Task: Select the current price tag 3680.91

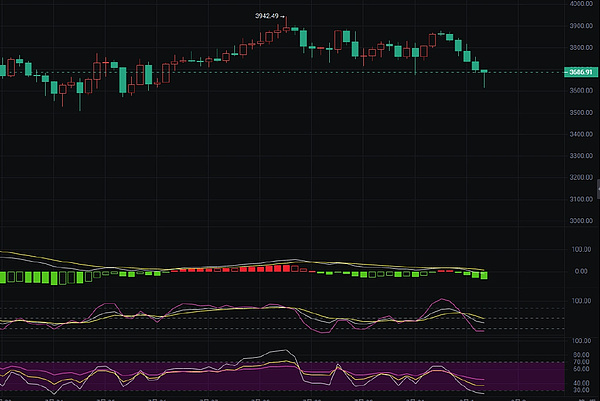Action: coord(580,72)
